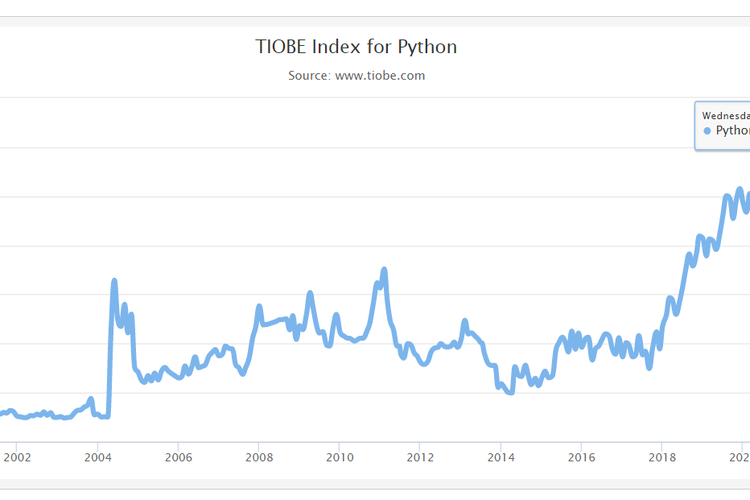Viewport: 750px width, 500px height.
Task: Click the 2002 x-axis label
Action: coord(17,458)
